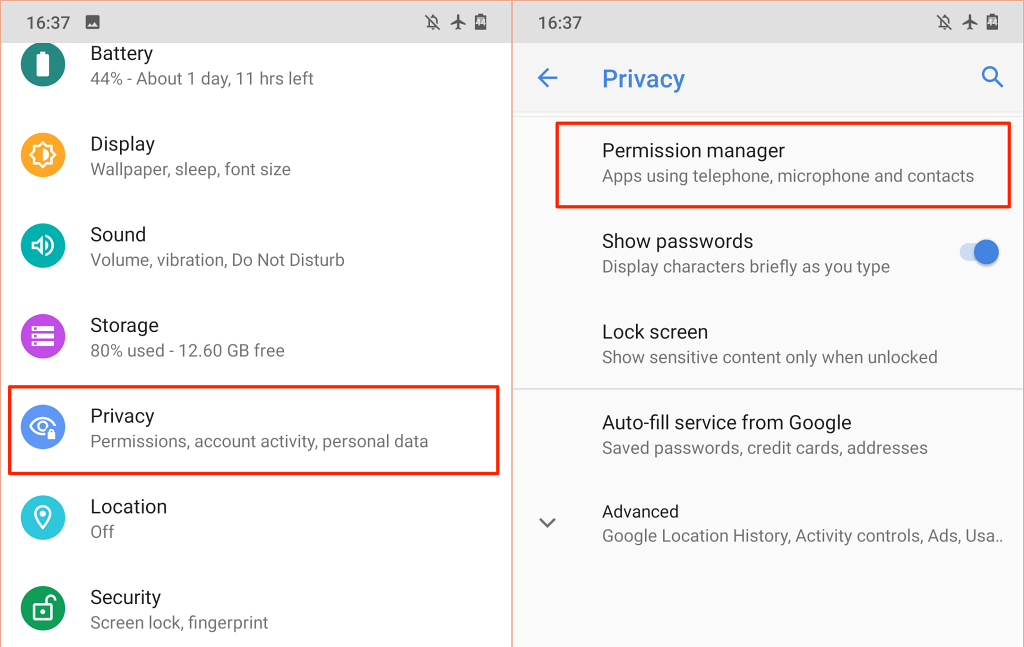Screen dimensions: 1024x647
Task: Open search in Privacy settings
Action: click(x=992, y=78)
